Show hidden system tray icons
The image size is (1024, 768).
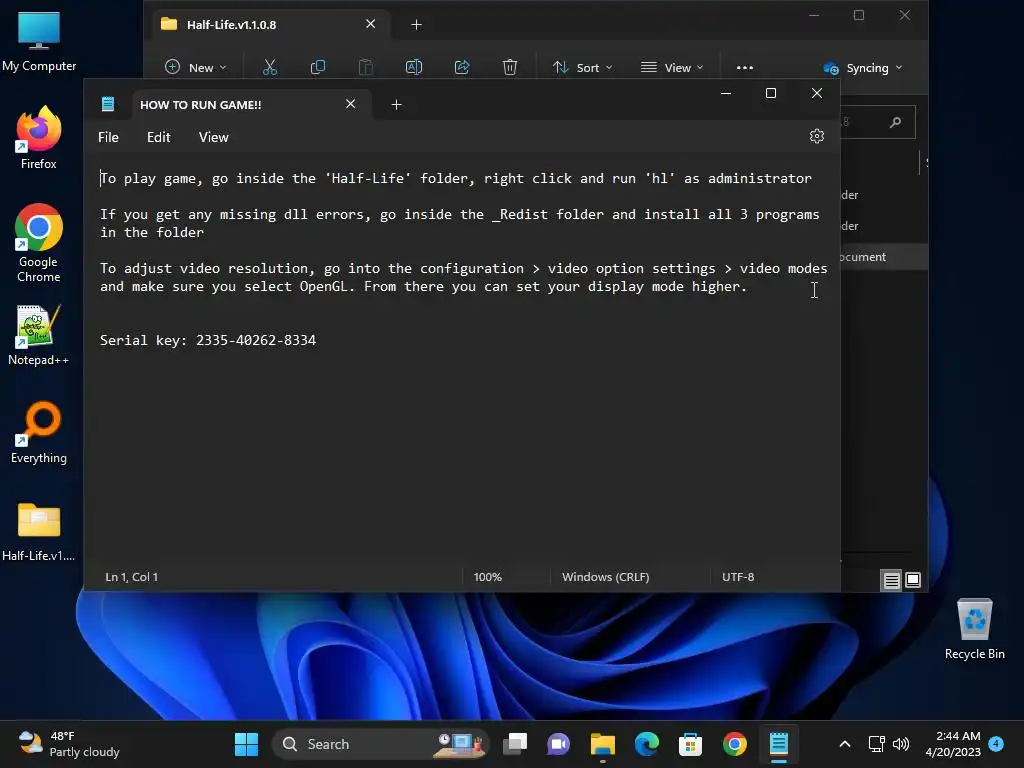tap(844, 744)
